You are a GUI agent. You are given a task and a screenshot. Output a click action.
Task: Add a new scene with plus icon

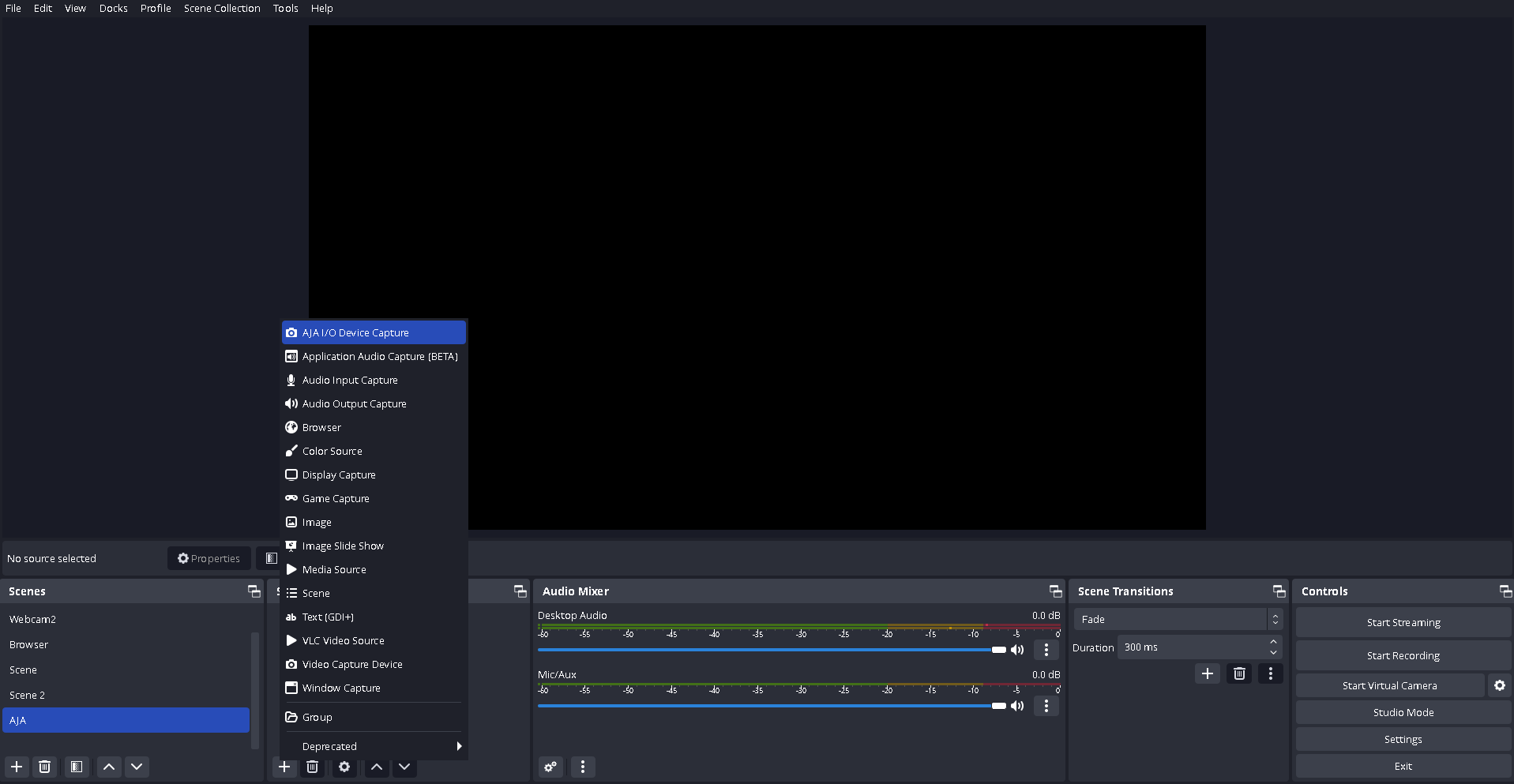[x=17, y=767]
